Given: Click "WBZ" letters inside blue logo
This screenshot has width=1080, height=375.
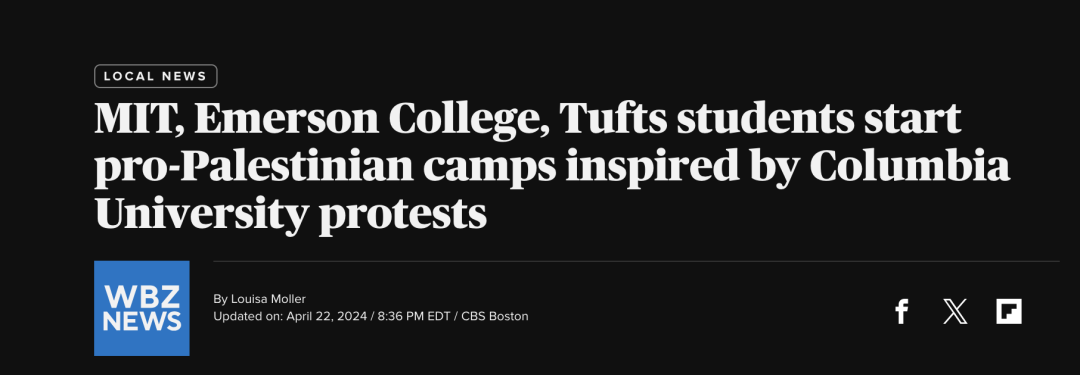Looking at the screenshot, I should click(142, 296).
